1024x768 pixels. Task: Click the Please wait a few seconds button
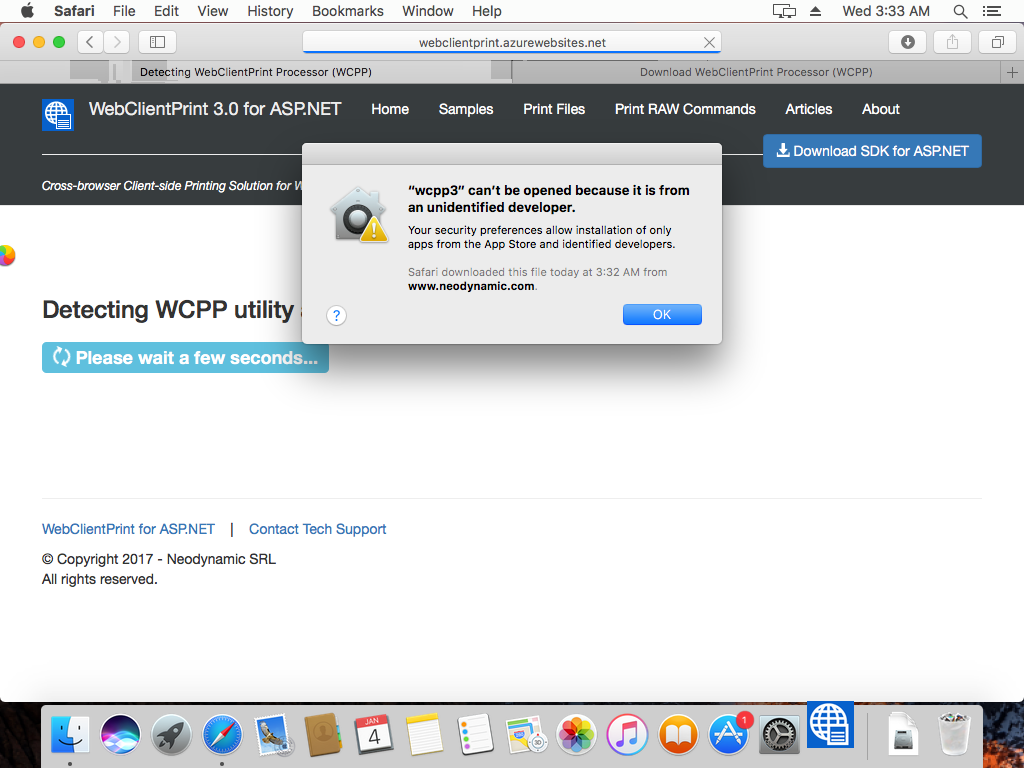click(x=185, y=358)
